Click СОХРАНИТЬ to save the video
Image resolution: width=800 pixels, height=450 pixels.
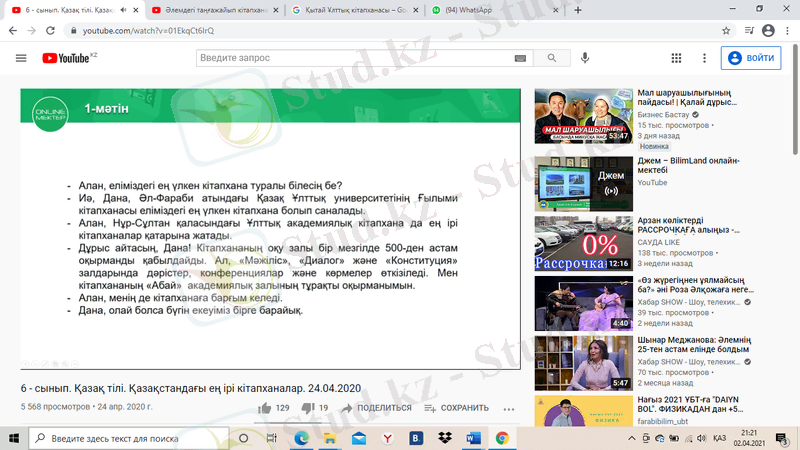click(457, 408)
